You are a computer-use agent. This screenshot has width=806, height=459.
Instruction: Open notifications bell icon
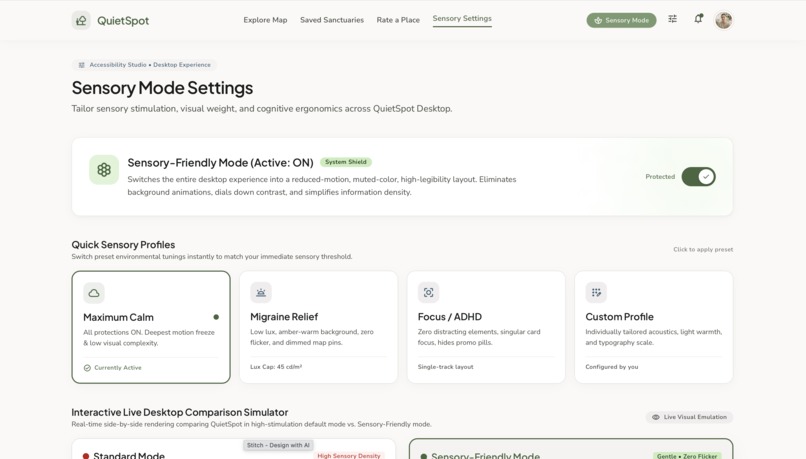click(x=698, y=19)
